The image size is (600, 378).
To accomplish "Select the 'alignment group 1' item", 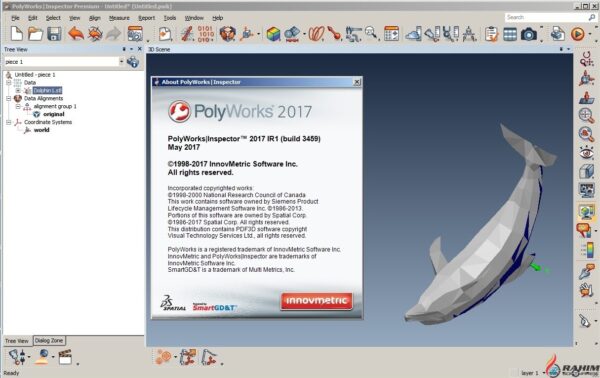I will 55,106.
